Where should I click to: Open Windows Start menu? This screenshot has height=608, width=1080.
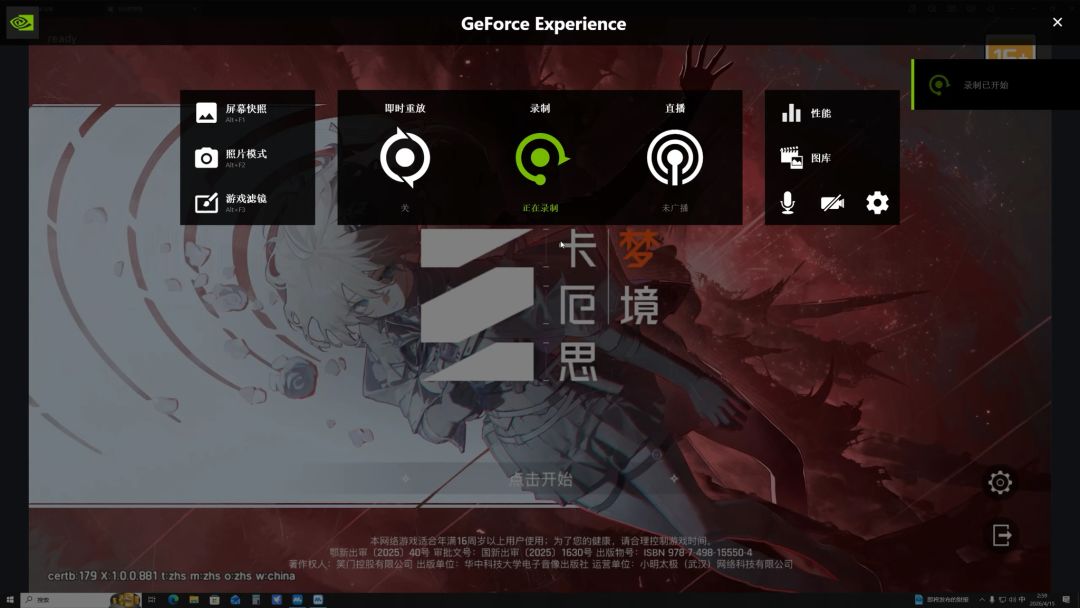(x=10, y=600)
